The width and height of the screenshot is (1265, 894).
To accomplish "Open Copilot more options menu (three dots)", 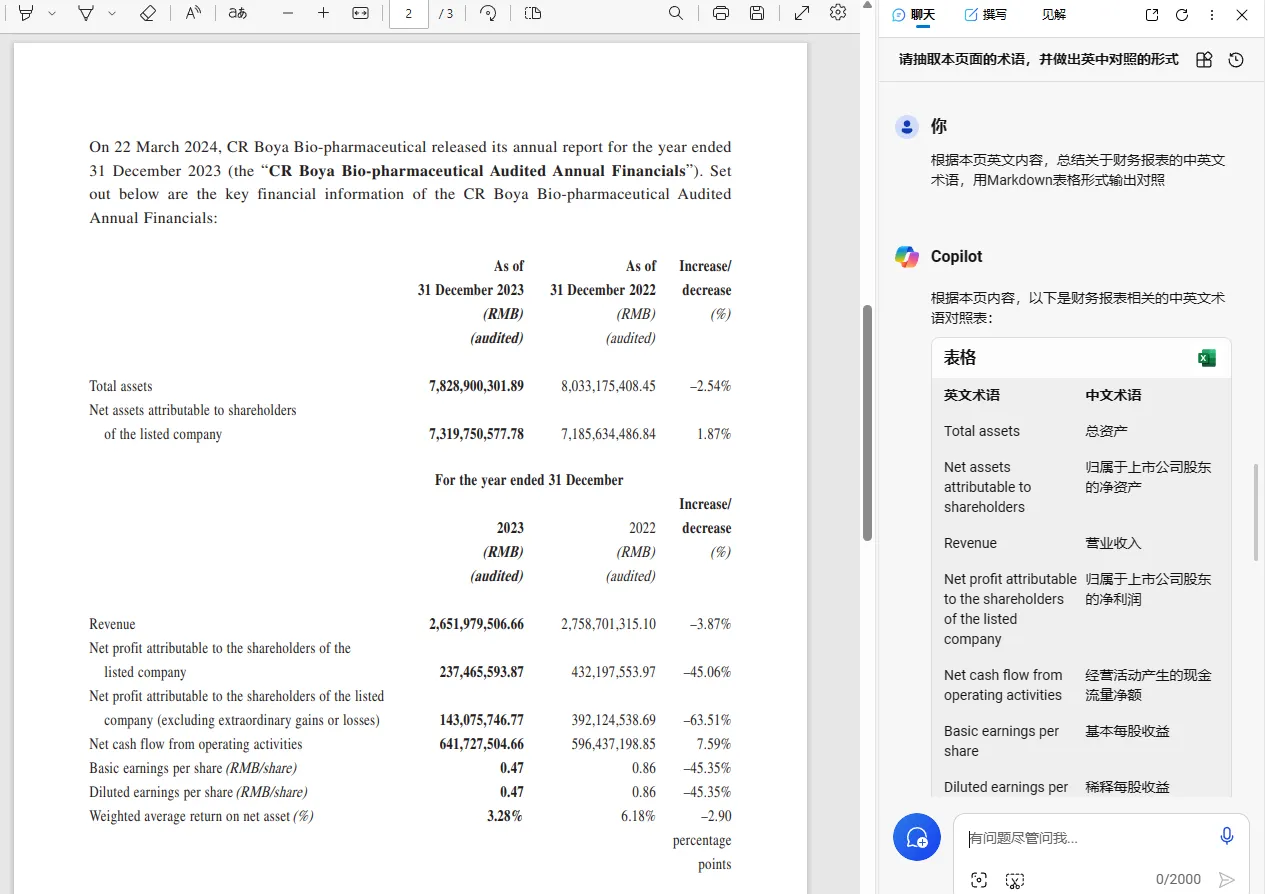I will click(1212, 15).
